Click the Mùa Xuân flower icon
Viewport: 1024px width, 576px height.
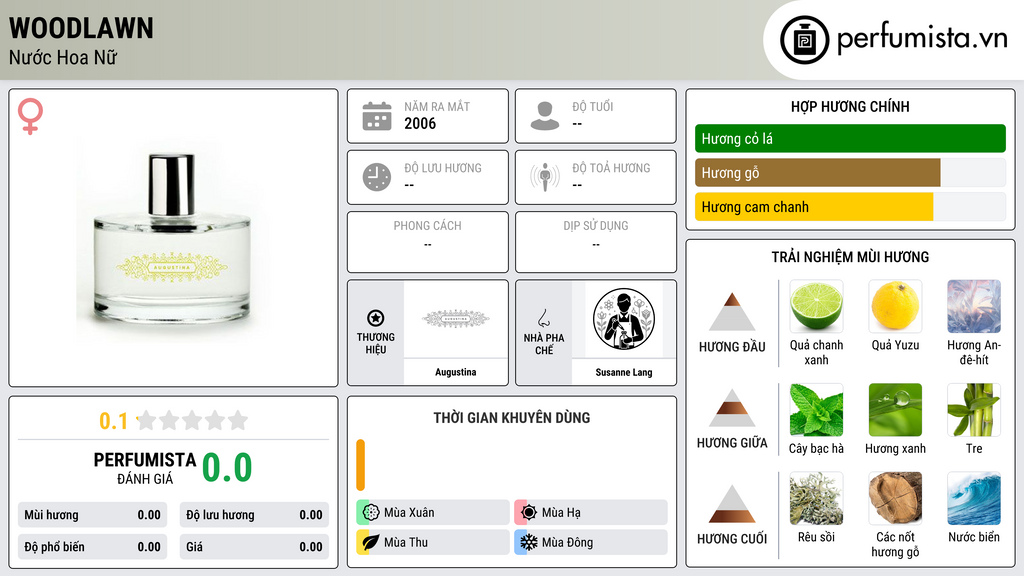370,513
